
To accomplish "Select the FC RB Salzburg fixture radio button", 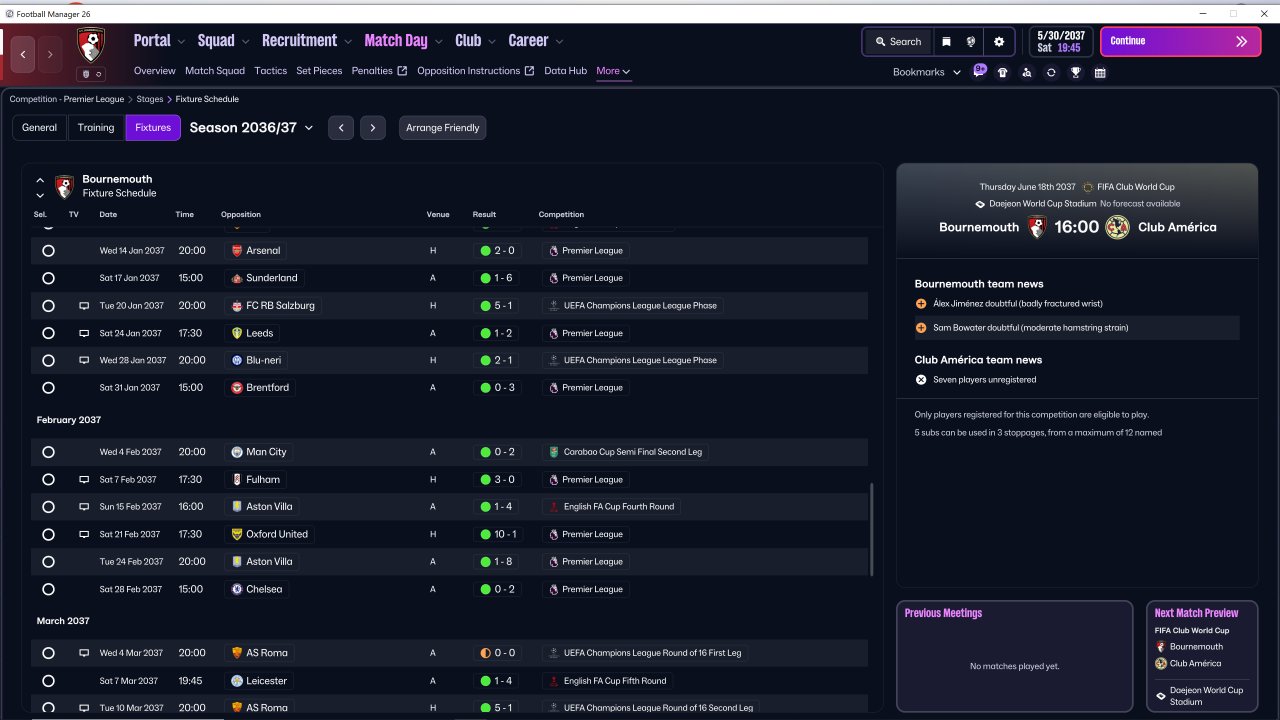I will click(x=48, y=306).
